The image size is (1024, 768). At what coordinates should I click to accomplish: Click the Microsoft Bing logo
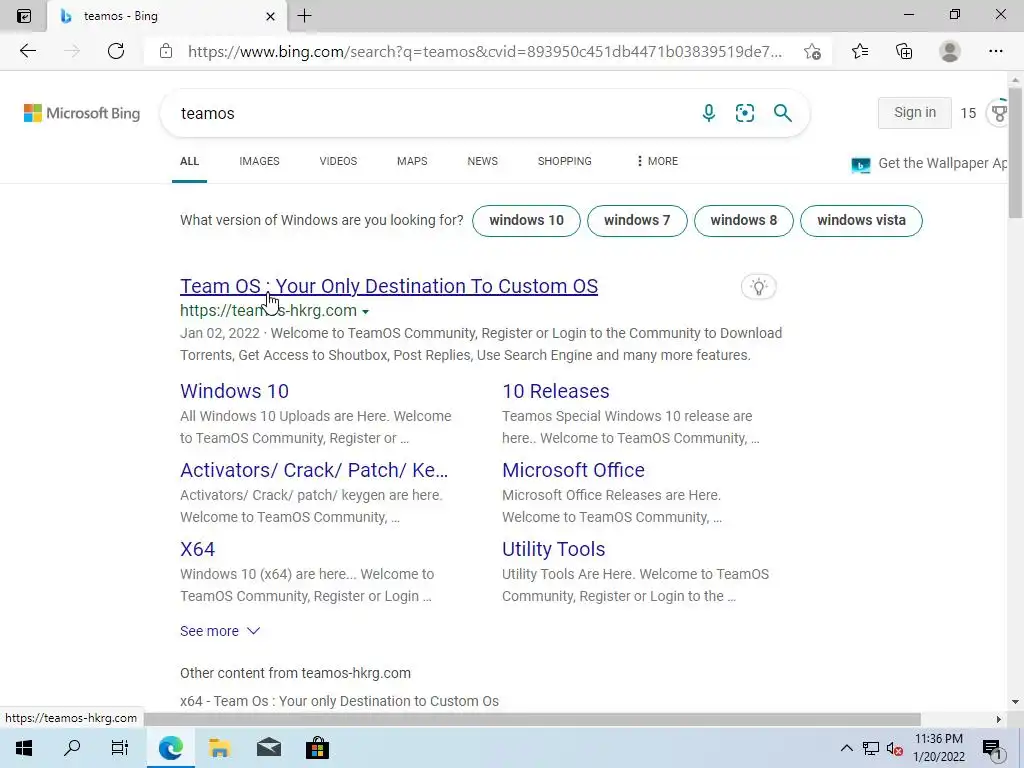coord(82,113)
